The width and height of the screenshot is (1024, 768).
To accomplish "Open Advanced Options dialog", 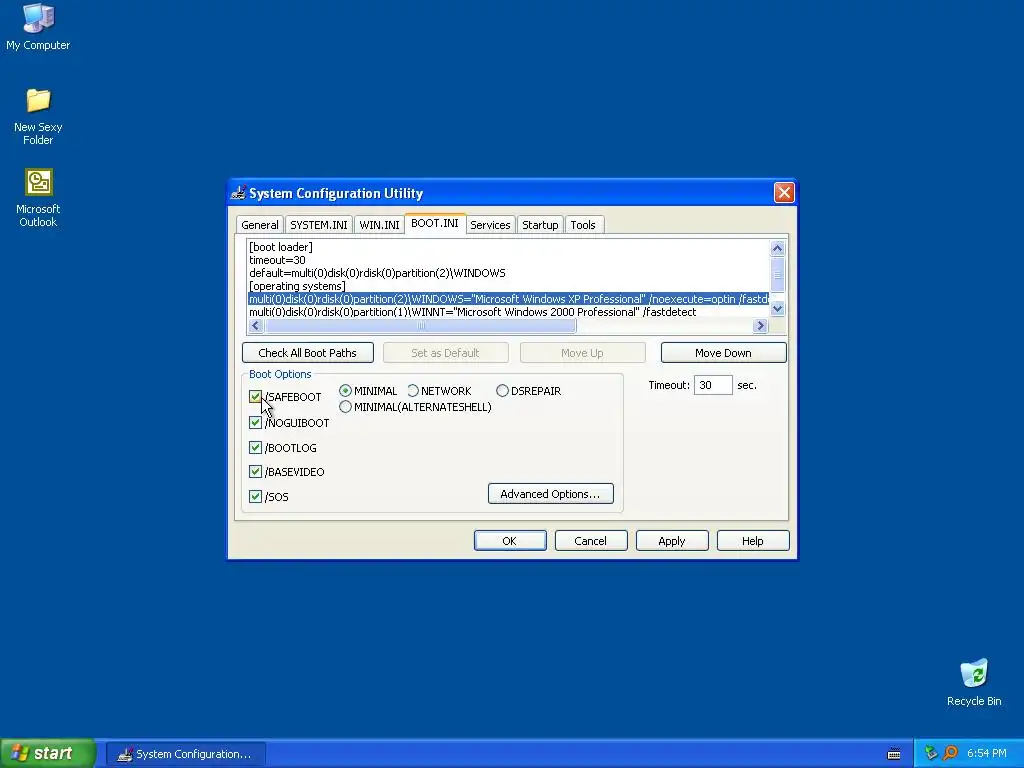I will (x=550, y=494).
